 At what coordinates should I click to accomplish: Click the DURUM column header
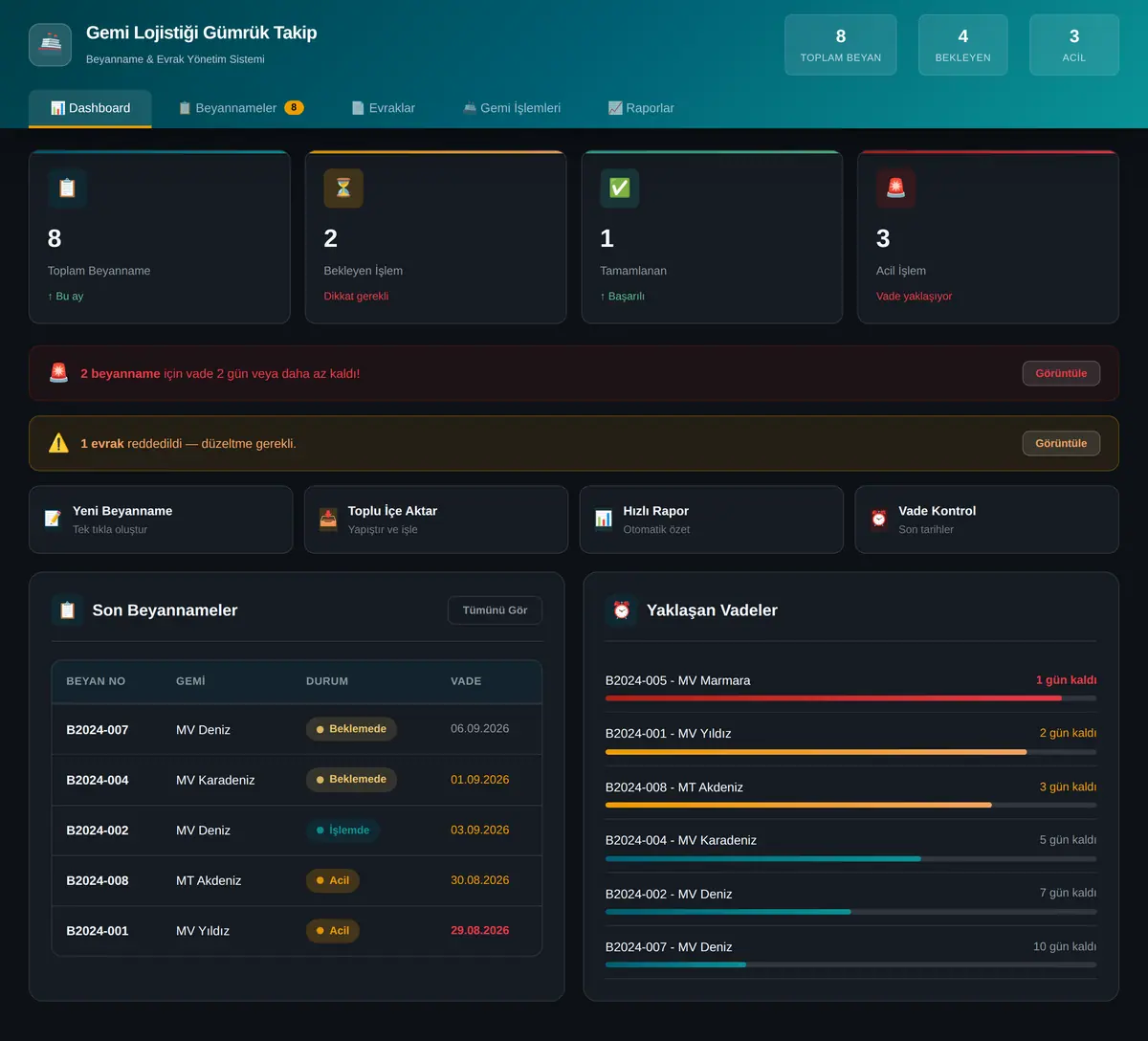click(x=327, y=681)
